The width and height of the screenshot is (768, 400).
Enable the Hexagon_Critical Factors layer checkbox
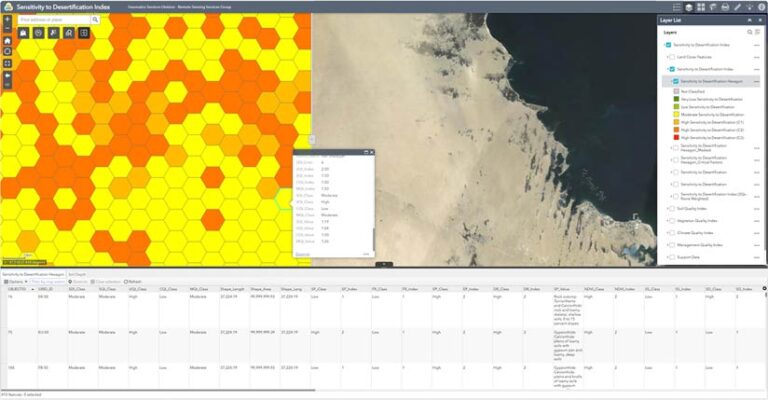(x=675, y=160)
